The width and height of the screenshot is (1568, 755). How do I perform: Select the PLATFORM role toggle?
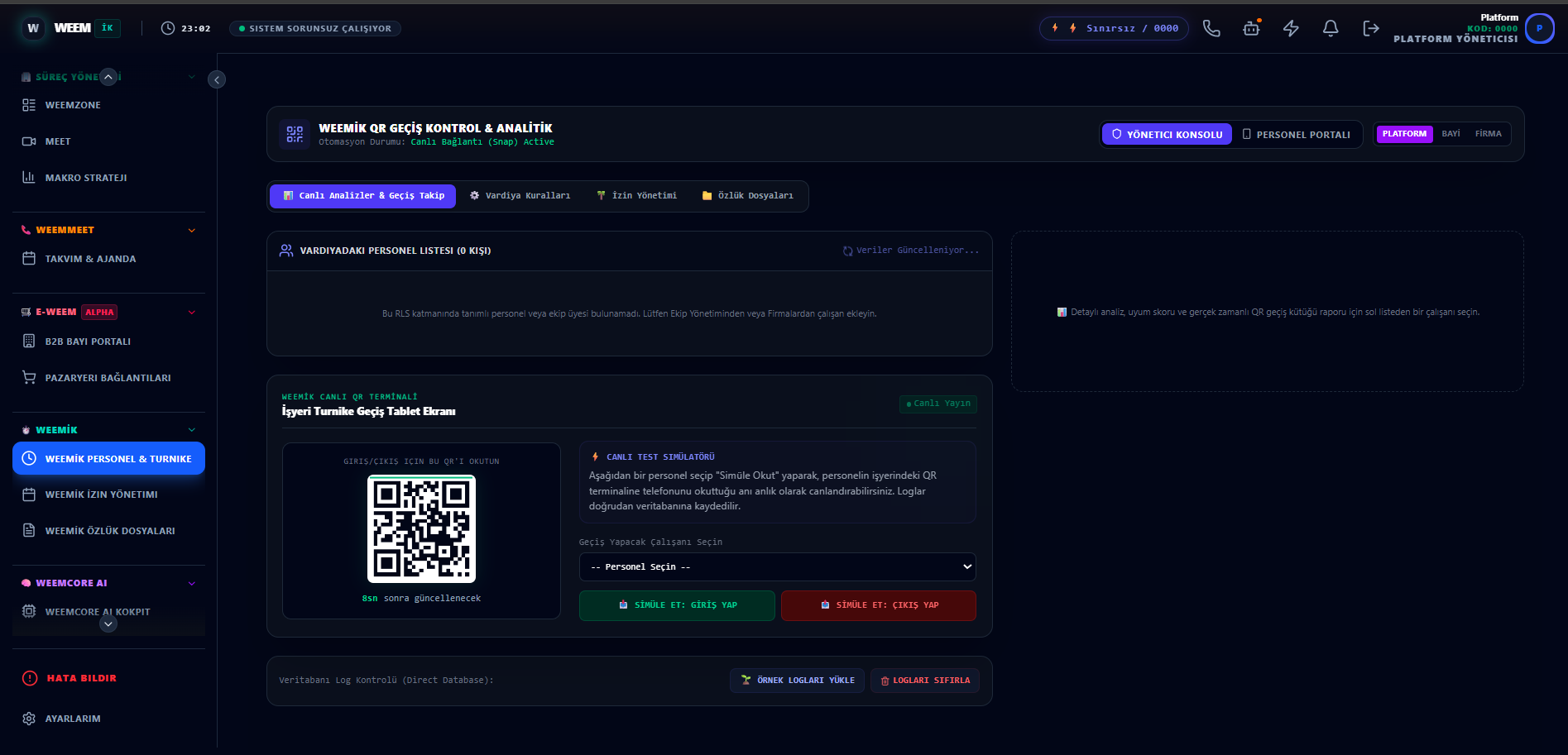click(x=1404, y=134)
